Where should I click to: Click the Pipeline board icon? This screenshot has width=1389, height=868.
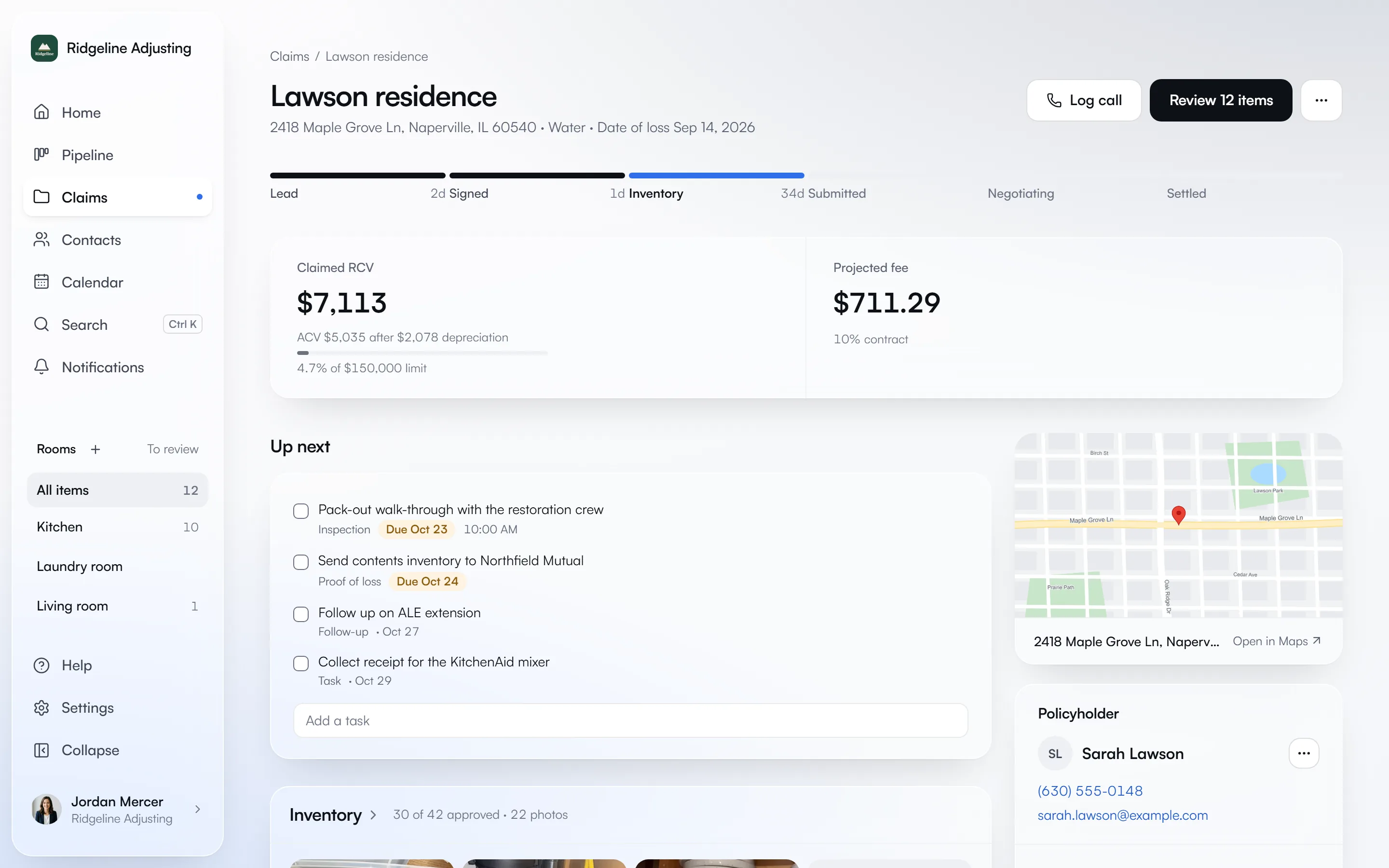(x=41, y=154)
